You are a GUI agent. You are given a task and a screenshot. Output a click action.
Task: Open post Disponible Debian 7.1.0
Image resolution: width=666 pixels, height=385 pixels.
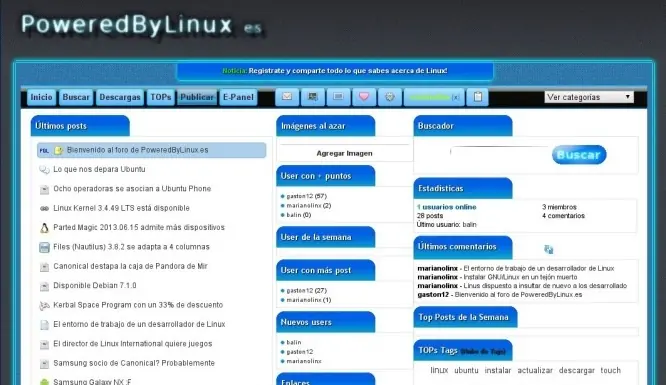coord(95,286)
